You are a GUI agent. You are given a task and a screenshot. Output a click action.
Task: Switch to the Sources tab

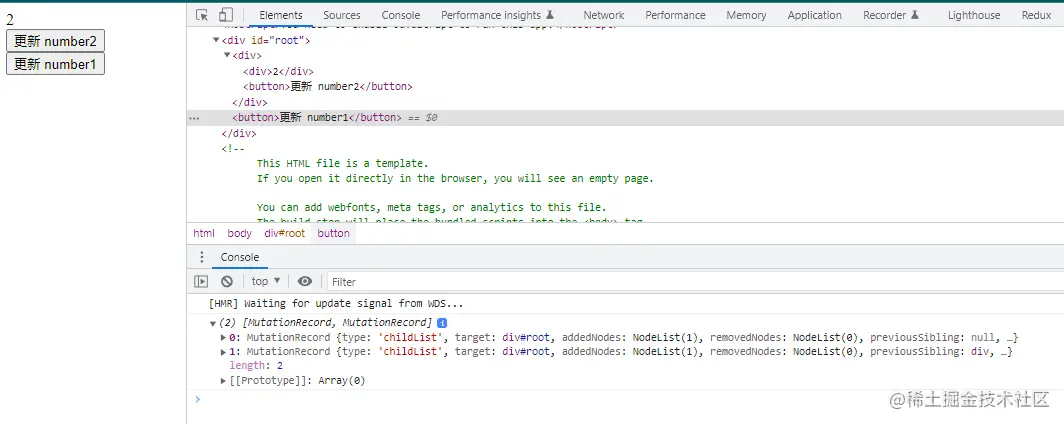click(342, 15)
